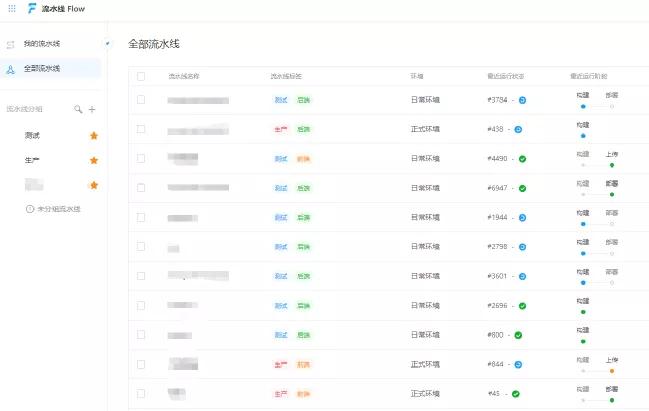Tick the select-all checkbox in table header
Screen dimensions: 649x411
141,76
